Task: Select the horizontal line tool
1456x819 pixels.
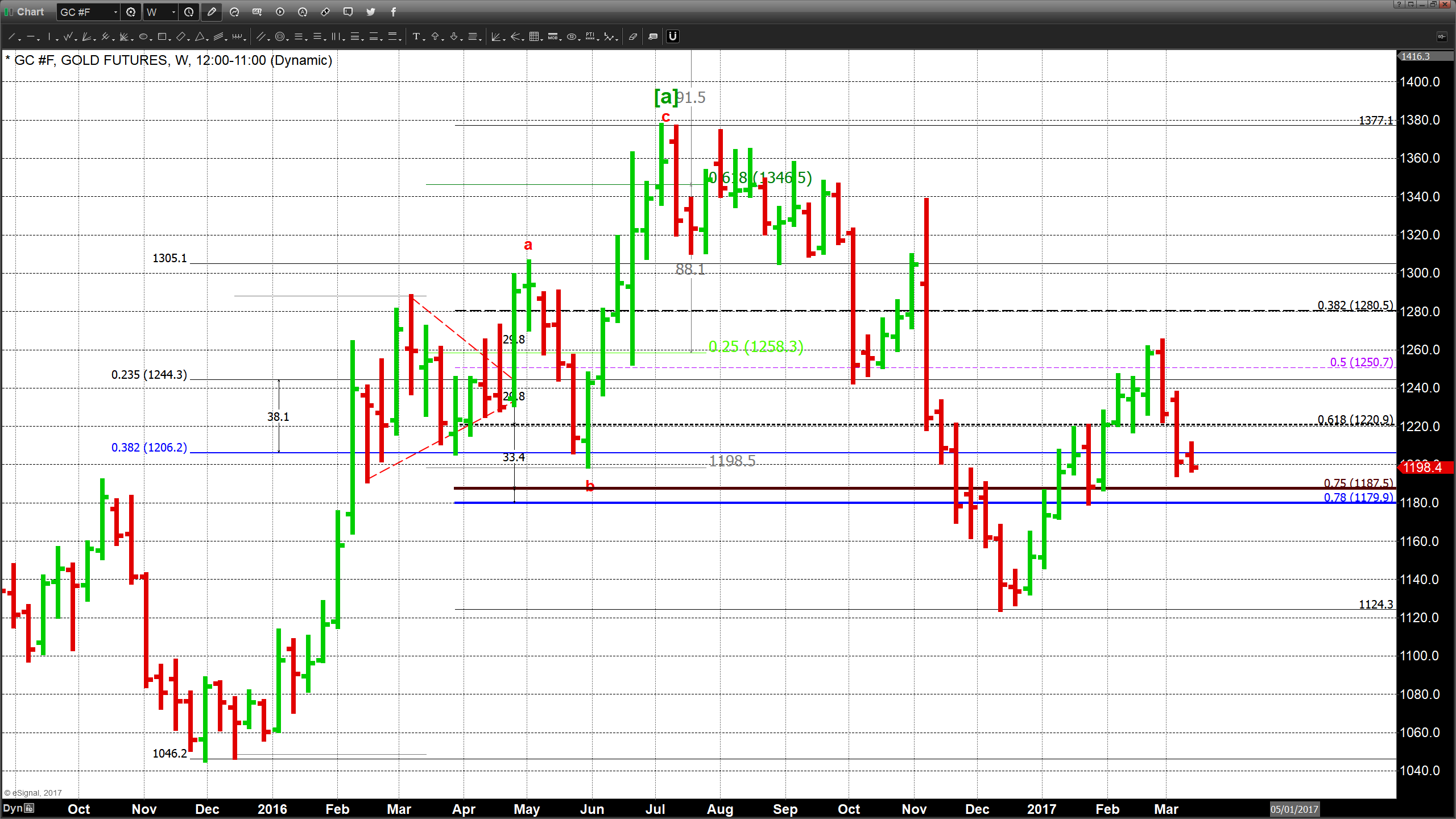Action: pos(31,37)
